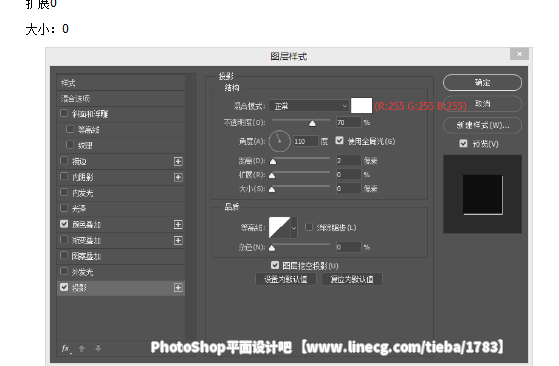Click the plus icon beside 描边

coord(178,161)
